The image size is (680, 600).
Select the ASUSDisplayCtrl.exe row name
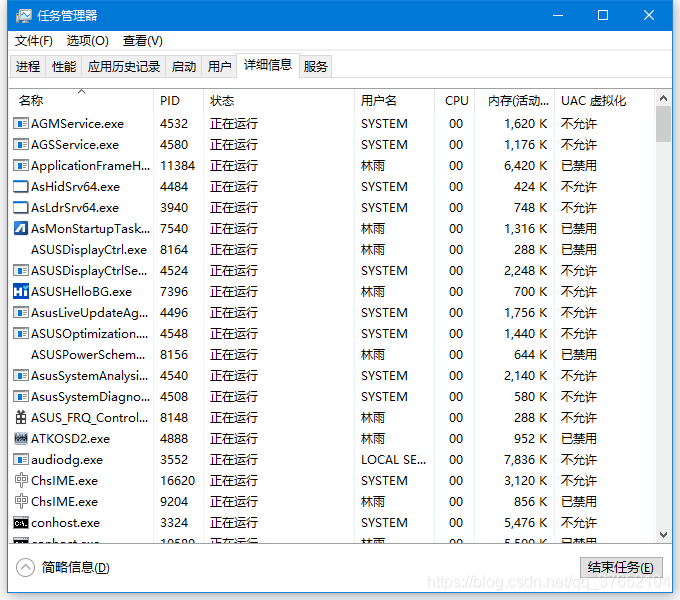[x=89, y=250]
